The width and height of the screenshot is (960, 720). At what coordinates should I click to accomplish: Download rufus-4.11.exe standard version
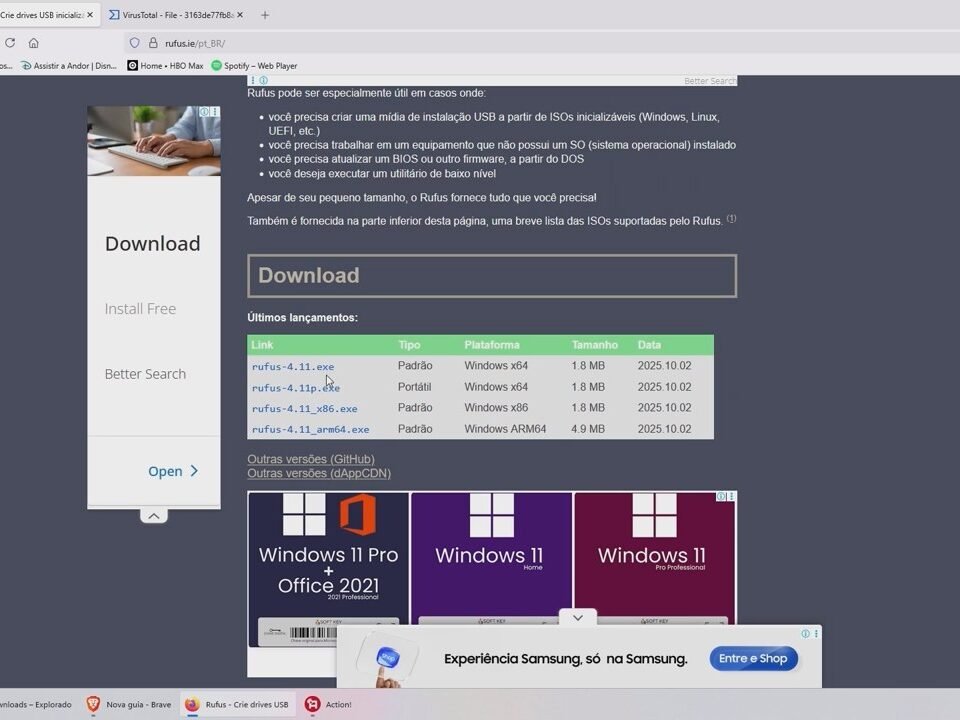click(293, 367)
